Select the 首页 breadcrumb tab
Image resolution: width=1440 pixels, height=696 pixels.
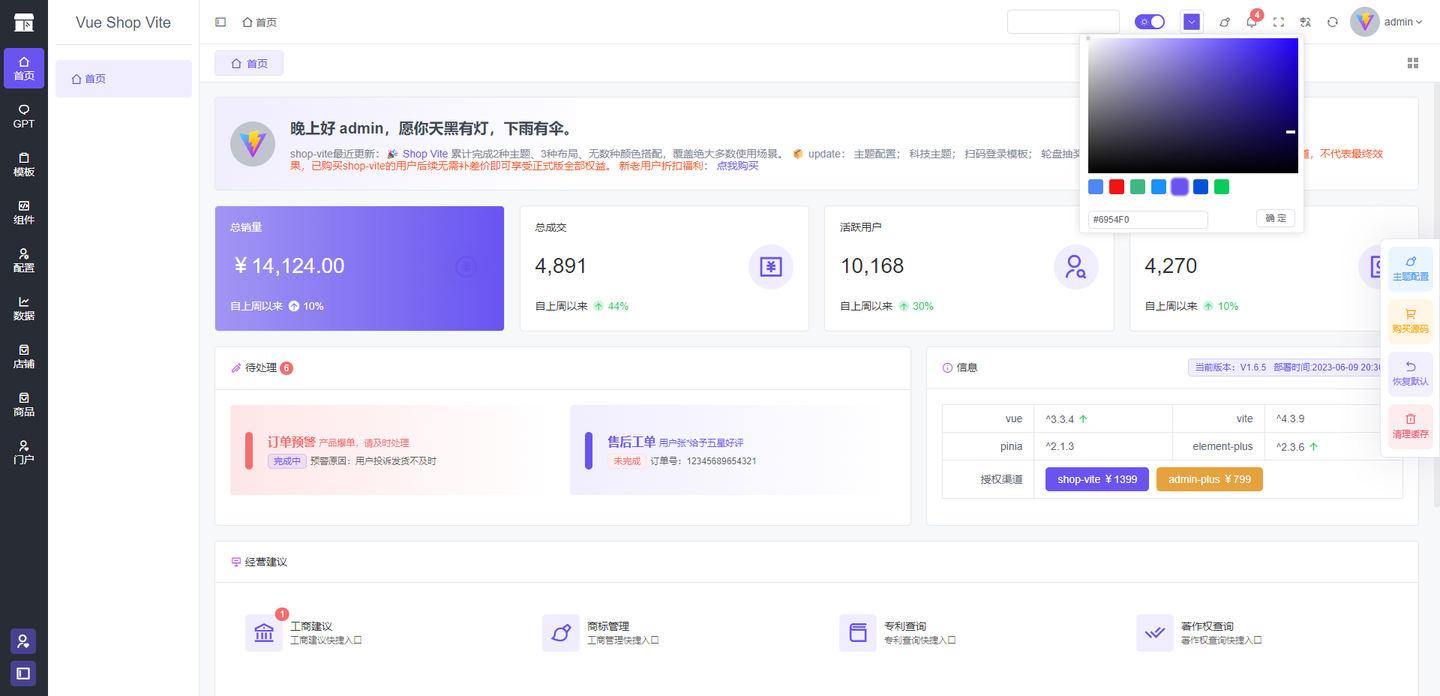[x=249, y=62]
